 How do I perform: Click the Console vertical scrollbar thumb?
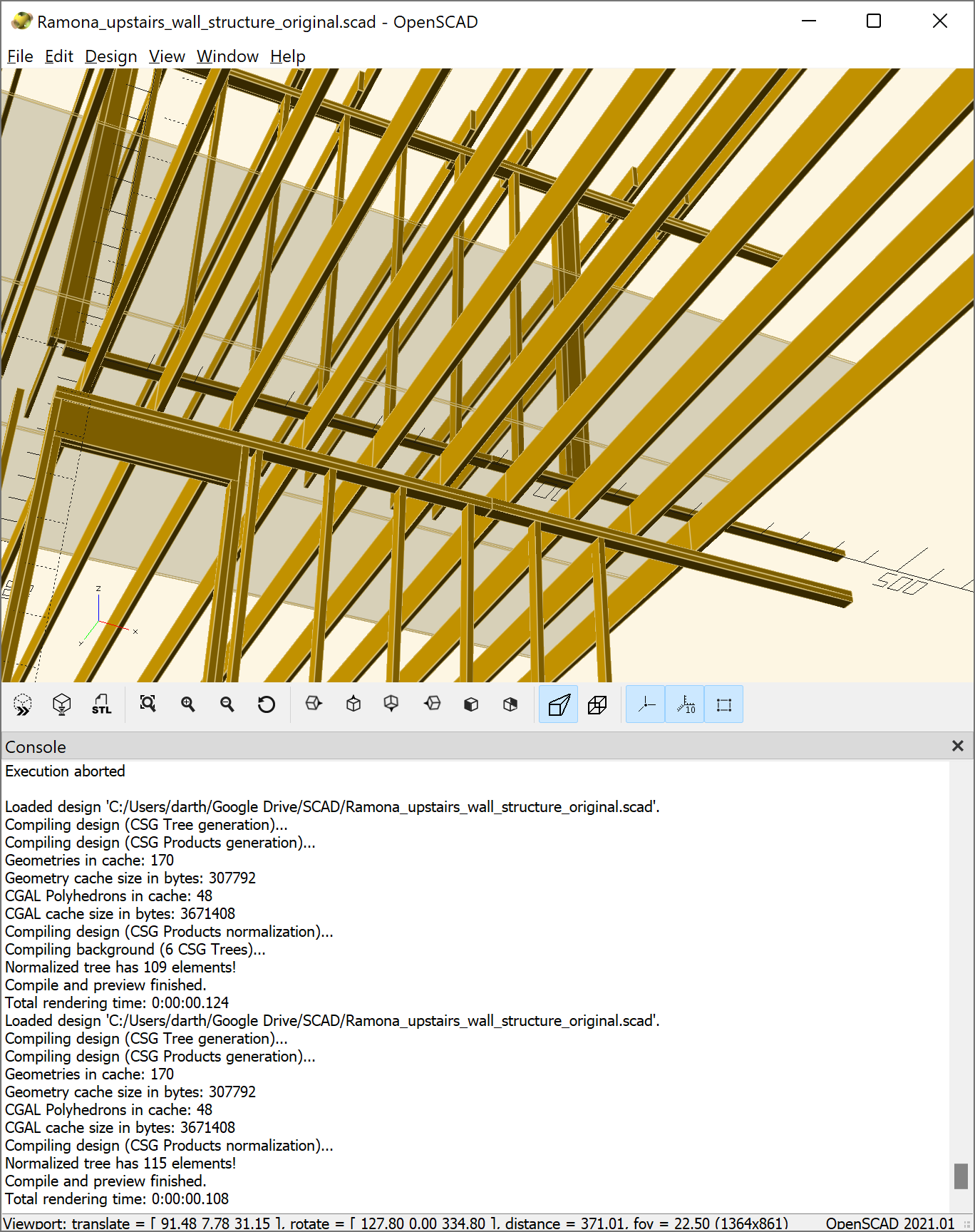point(961,1176)
